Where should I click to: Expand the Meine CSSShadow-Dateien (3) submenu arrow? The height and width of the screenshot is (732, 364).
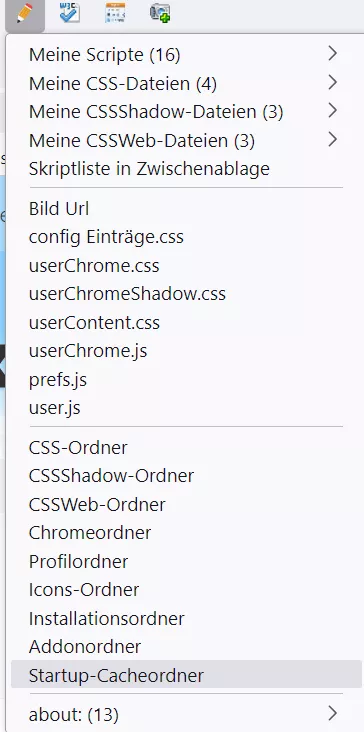point(332,111)
